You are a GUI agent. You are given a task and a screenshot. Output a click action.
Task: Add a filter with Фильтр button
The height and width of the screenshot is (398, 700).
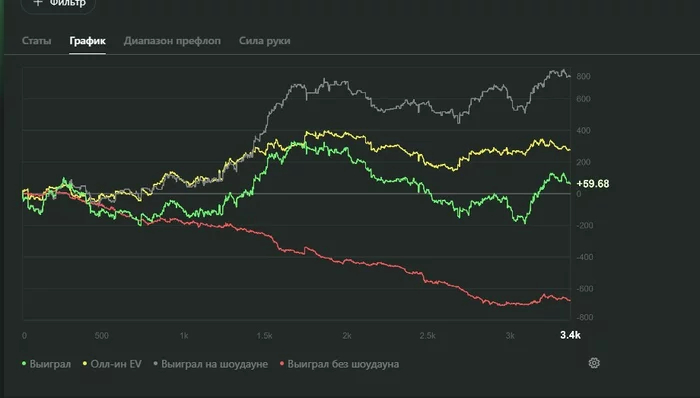click(58, 4)
